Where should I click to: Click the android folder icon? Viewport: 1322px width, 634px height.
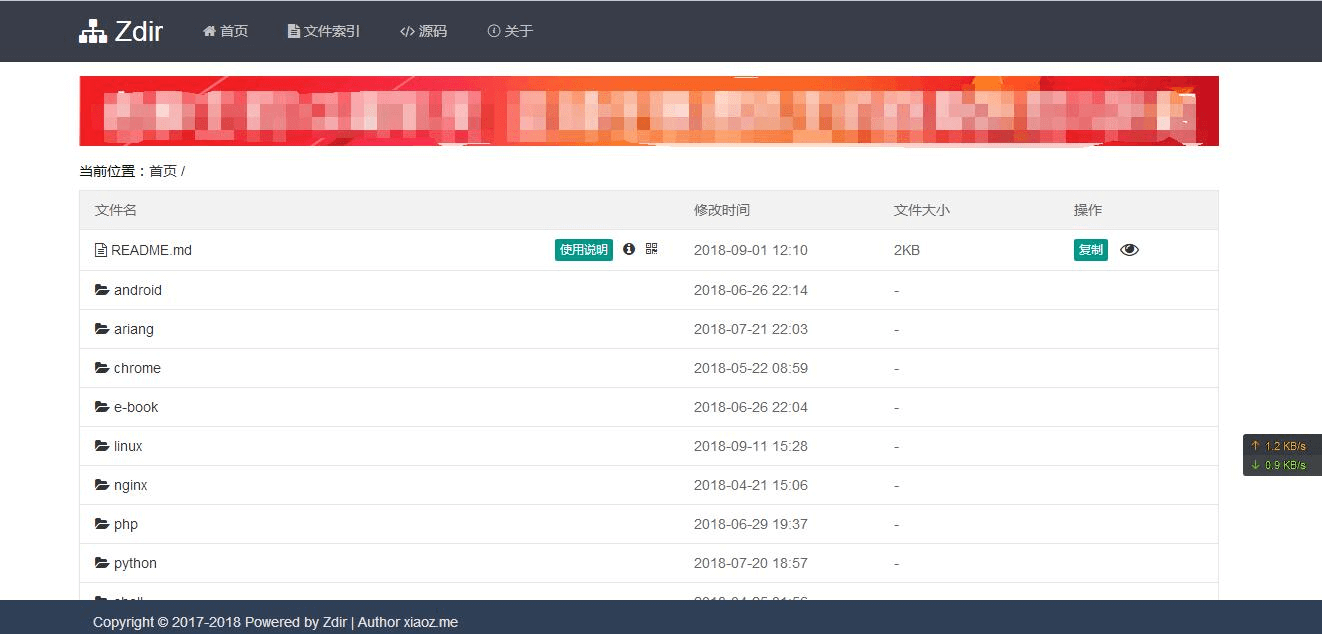(x=100, y=290)
